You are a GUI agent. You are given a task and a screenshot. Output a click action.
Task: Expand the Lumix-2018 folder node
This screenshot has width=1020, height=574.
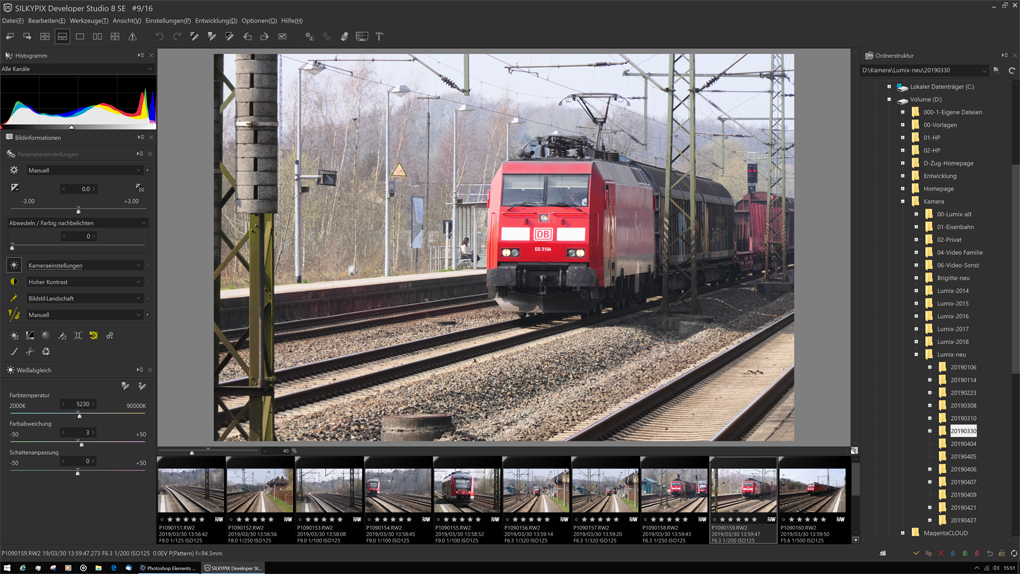tap(917, 342)
